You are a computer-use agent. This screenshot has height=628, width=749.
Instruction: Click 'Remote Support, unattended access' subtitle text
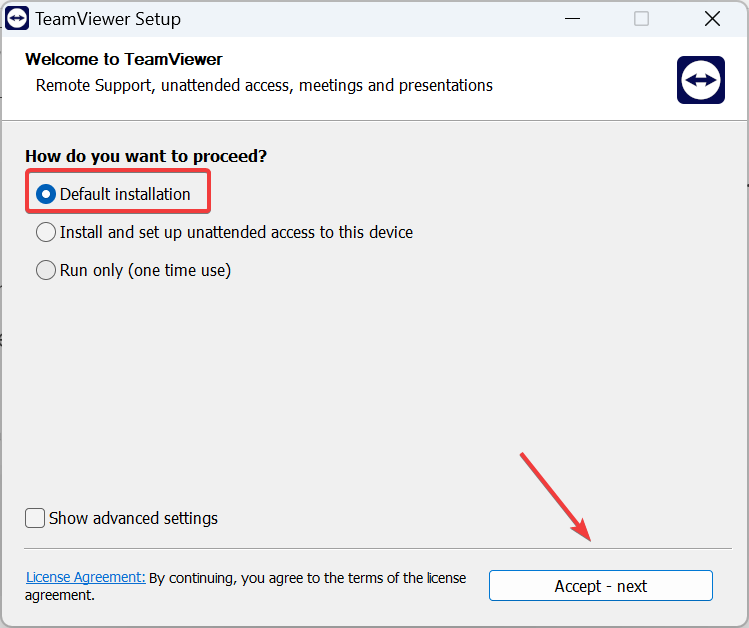pyautogui.click(x=264, y=85)
